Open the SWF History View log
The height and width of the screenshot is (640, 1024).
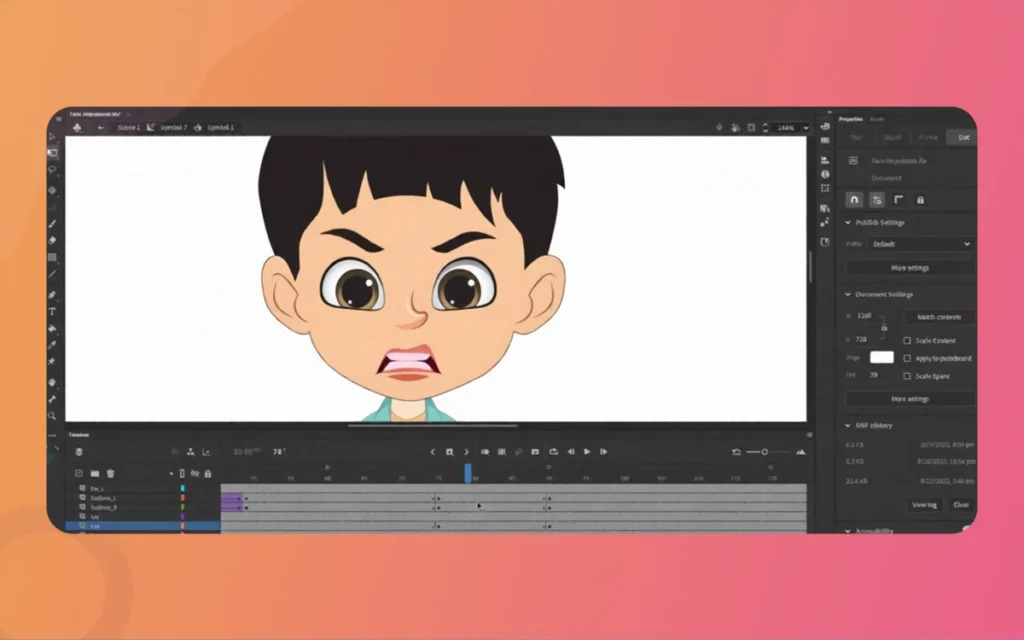(x=925, y=505)
